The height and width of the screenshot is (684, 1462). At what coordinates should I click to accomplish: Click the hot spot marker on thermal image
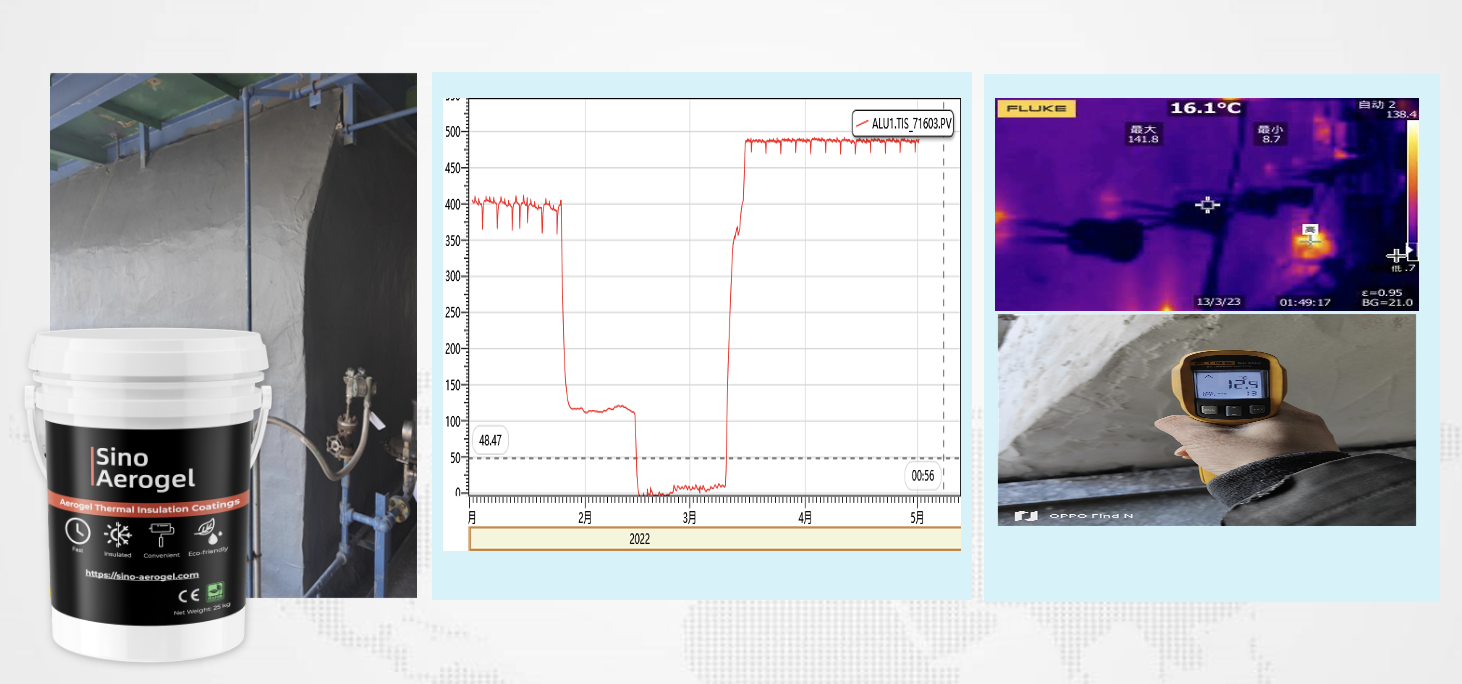coord(1310,235)
